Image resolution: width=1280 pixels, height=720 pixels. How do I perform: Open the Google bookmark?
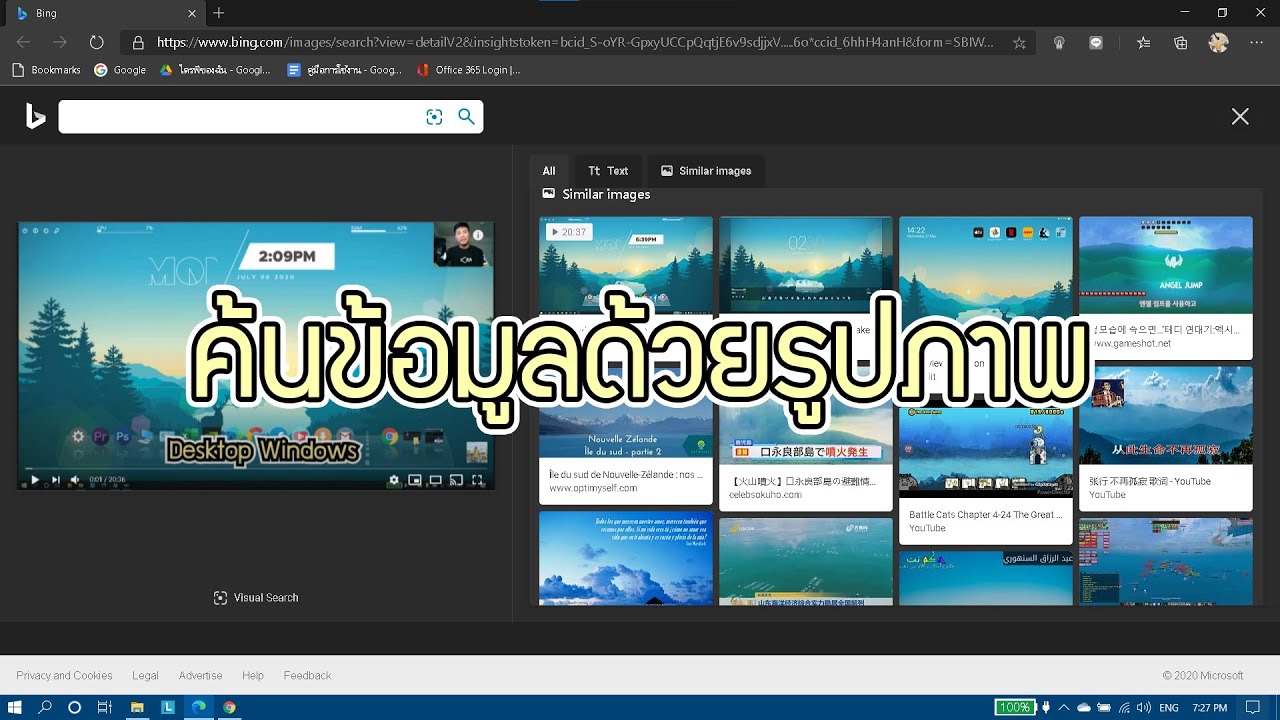point(120,70)
